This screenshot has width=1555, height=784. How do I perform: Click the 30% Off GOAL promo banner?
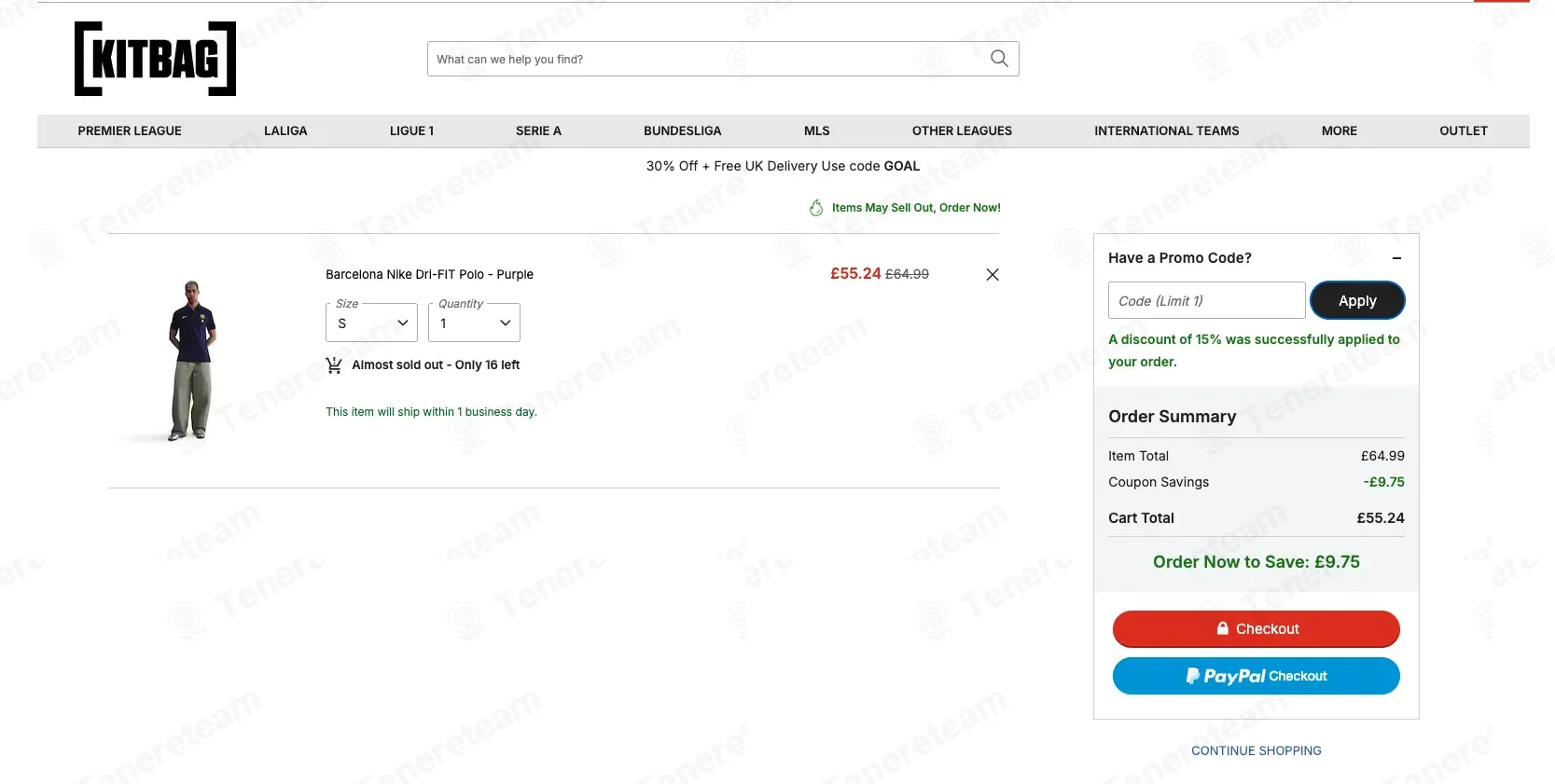tap(783, 166)
